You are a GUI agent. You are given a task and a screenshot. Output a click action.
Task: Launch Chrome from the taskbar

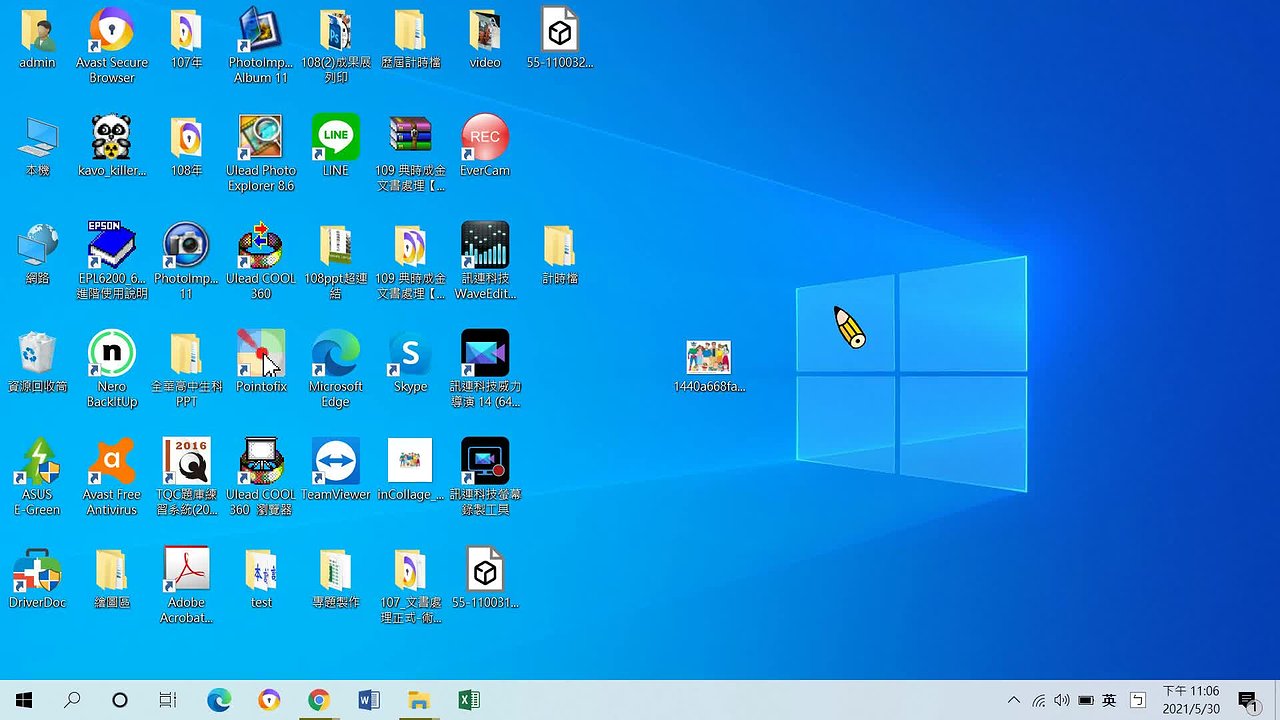point(319,700)
